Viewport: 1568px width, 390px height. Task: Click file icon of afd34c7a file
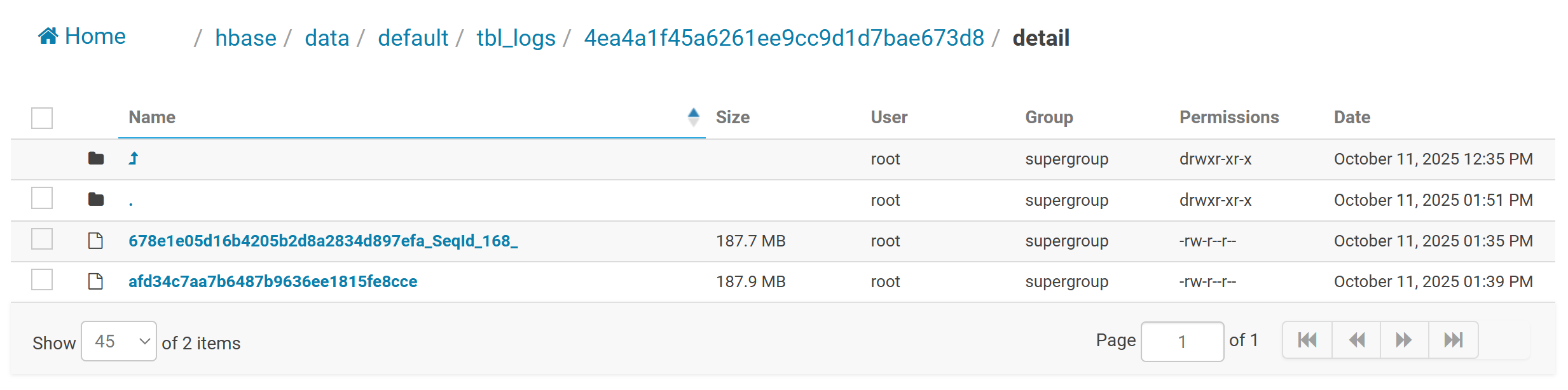[96, 281]
